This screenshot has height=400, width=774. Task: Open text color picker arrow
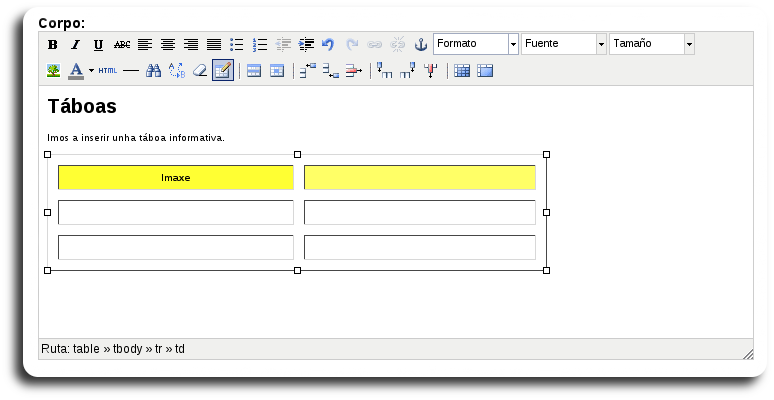point(91,71)
